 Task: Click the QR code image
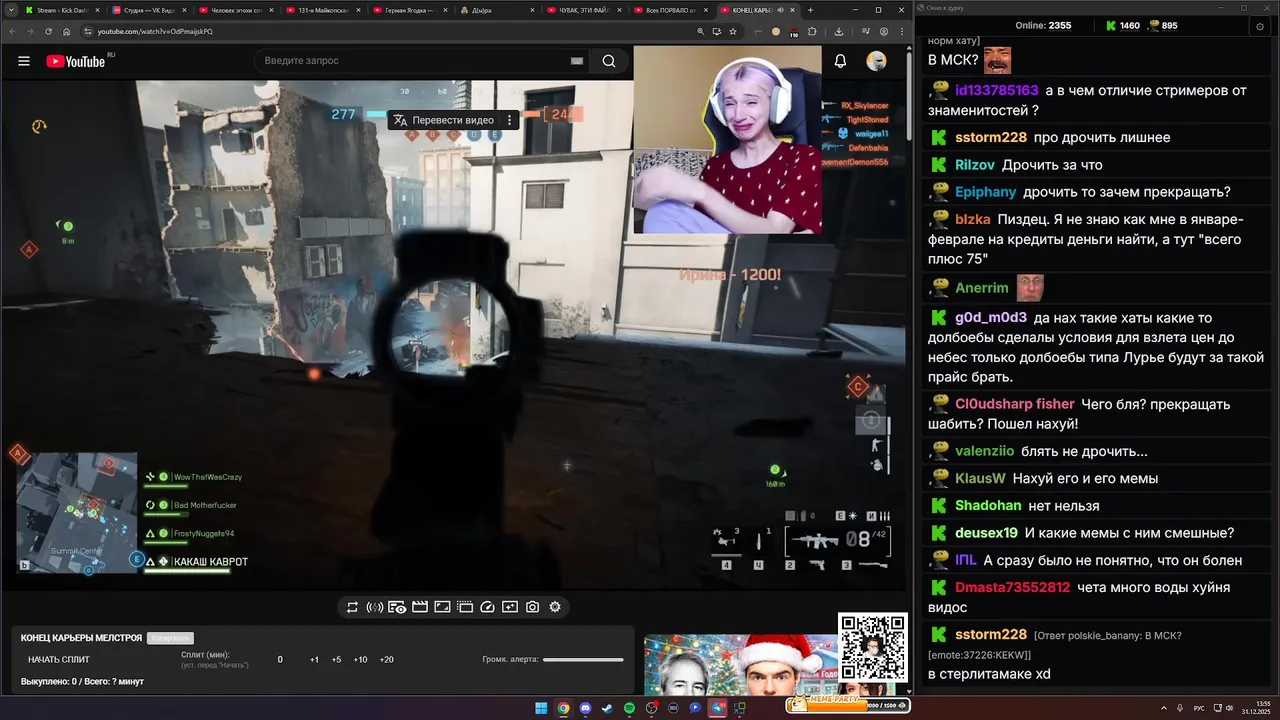click(x=873, y=648)
